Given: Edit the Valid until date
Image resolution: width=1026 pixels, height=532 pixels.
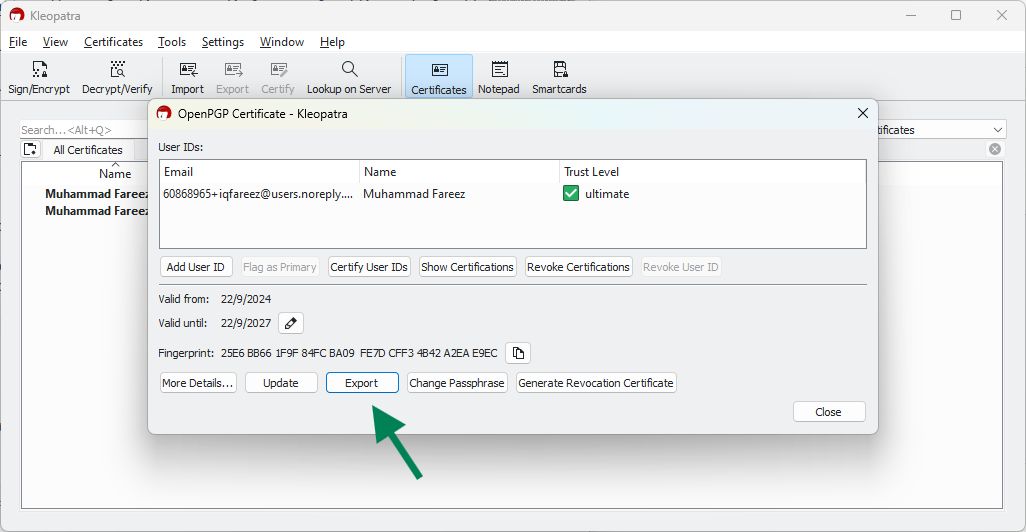Looking at the screenshot, I should [x=291, y=323].
